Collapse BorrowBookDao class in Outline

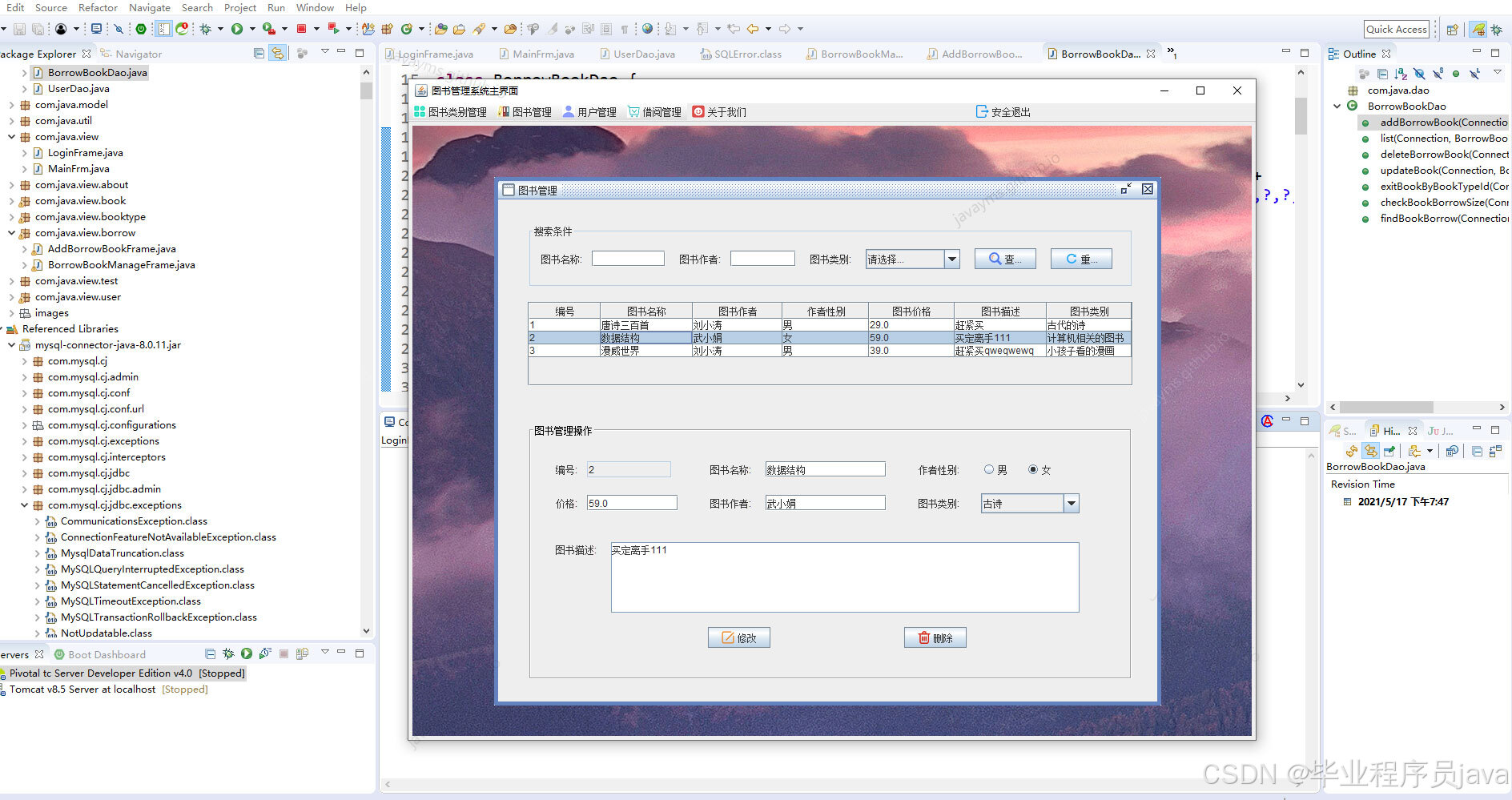click(x=1337, y=107)
